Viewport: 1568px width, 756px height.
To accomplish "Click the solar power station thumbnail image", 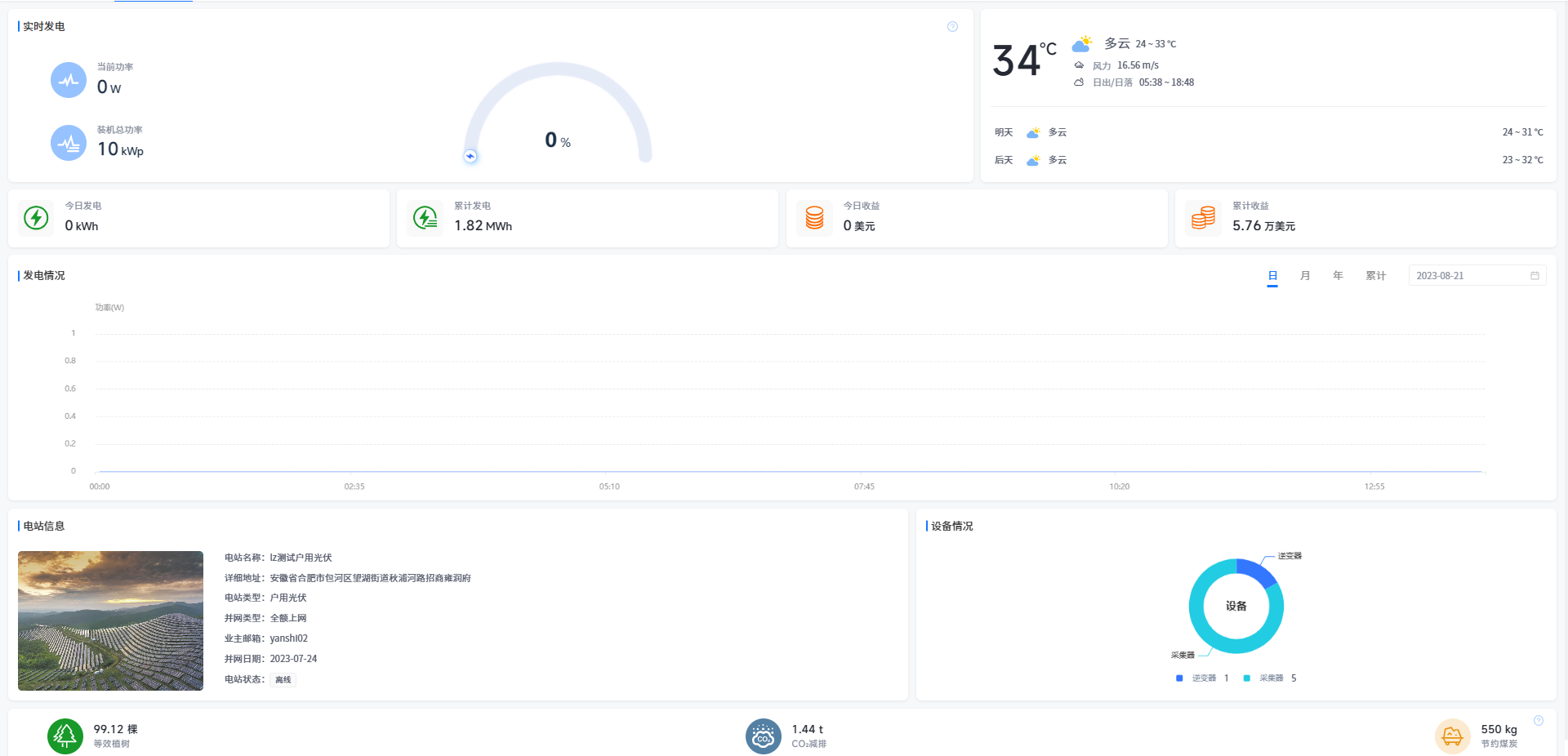I will (111, 620).
